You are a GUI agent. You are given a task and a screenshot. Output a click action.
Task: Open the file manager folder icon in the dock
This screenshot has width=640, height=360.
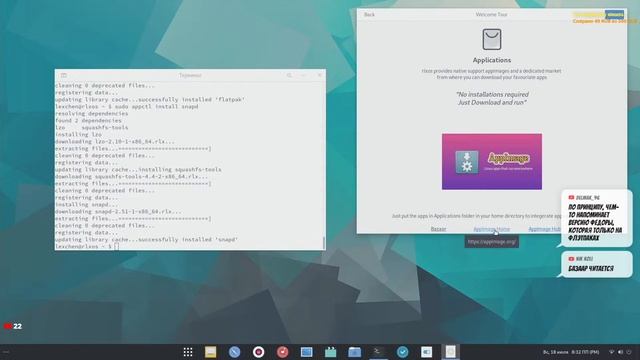(x=354, y=352)
